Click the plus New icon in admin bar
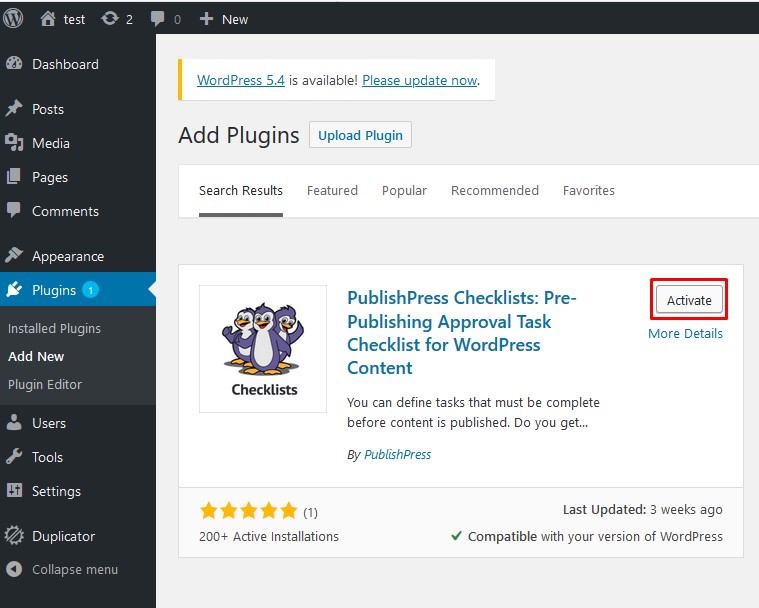Screen dimensions: 759x608 click(x=206, y=18)
